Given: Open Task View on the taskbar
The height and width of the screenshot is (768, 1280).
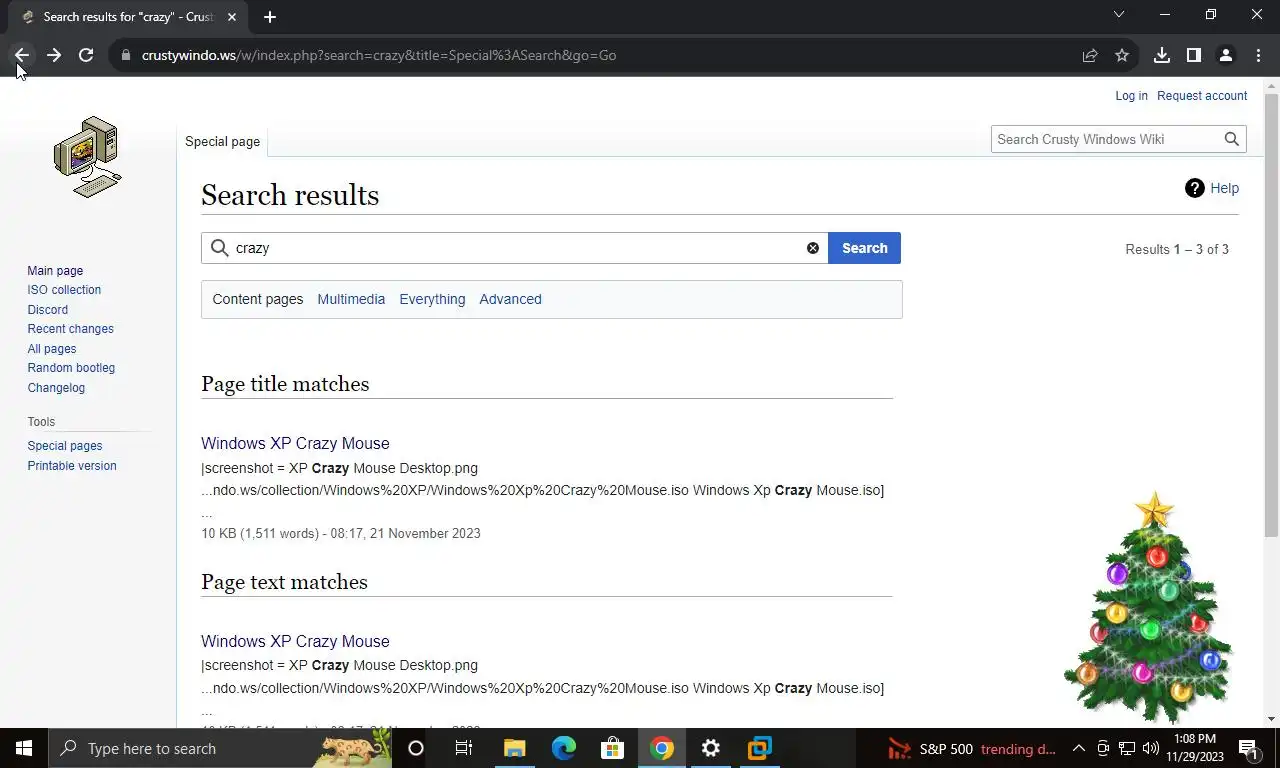Looking at the screenshot, I should [464, 748].
